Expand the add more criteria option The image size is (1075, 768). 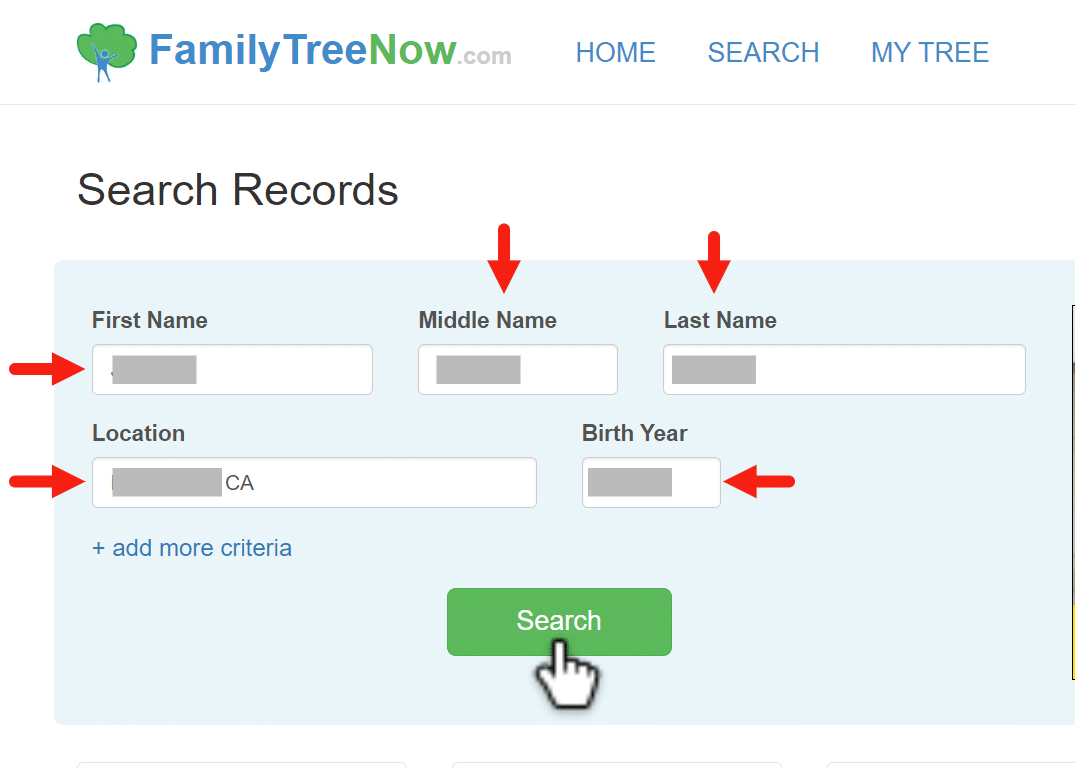[x=192, y=548]
